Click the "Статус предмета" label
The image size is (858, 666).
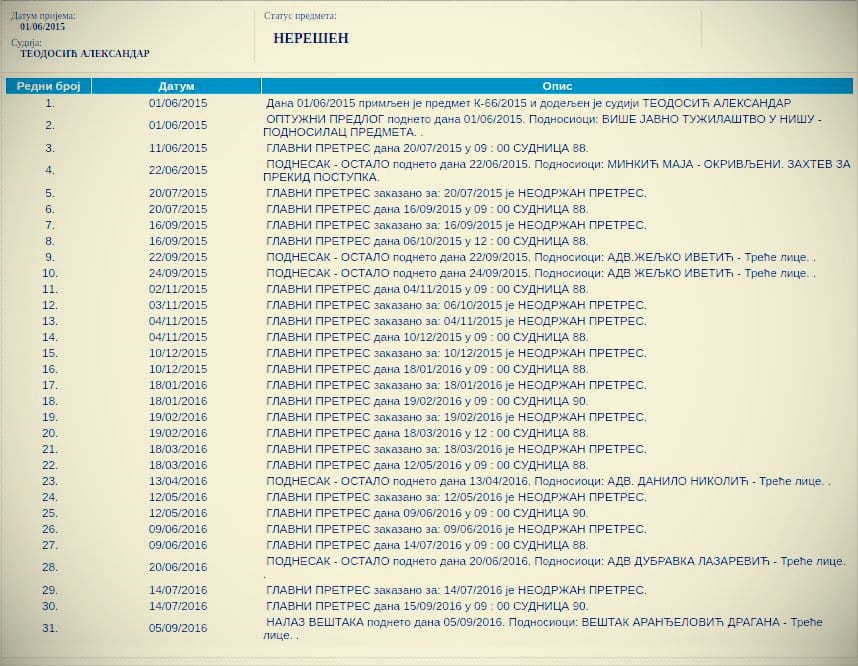300,16
